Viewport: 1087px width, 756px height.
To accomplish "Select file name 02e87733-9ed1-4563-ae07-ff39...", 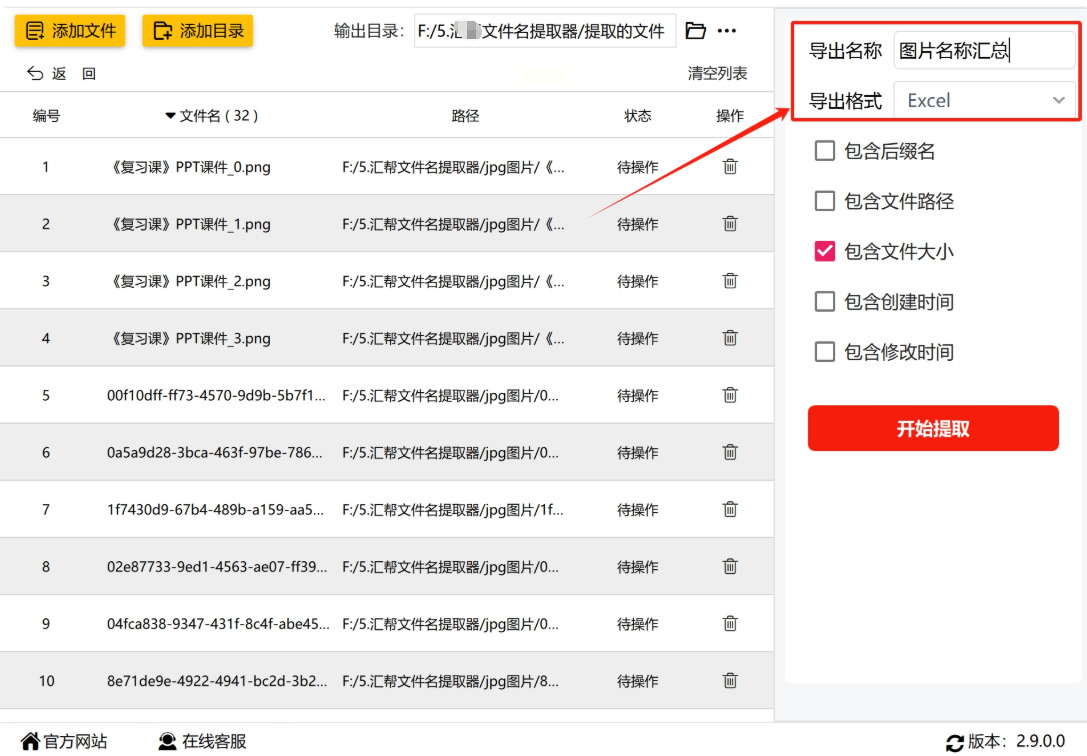I will point(216,567).
